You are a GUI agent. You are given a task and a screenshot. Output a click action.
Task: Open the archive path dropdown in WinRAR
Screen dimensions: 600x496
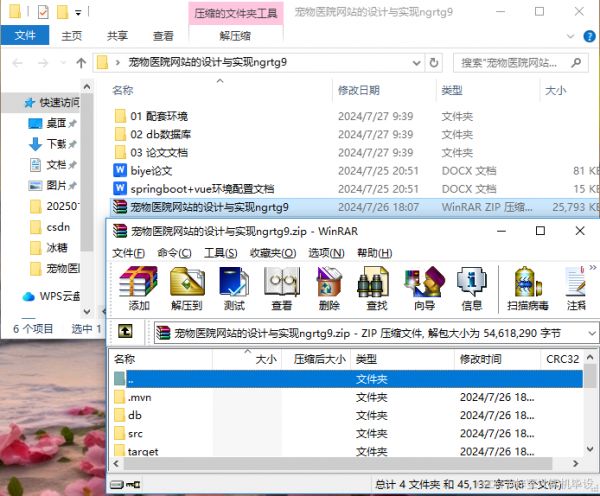coord(592,333)
